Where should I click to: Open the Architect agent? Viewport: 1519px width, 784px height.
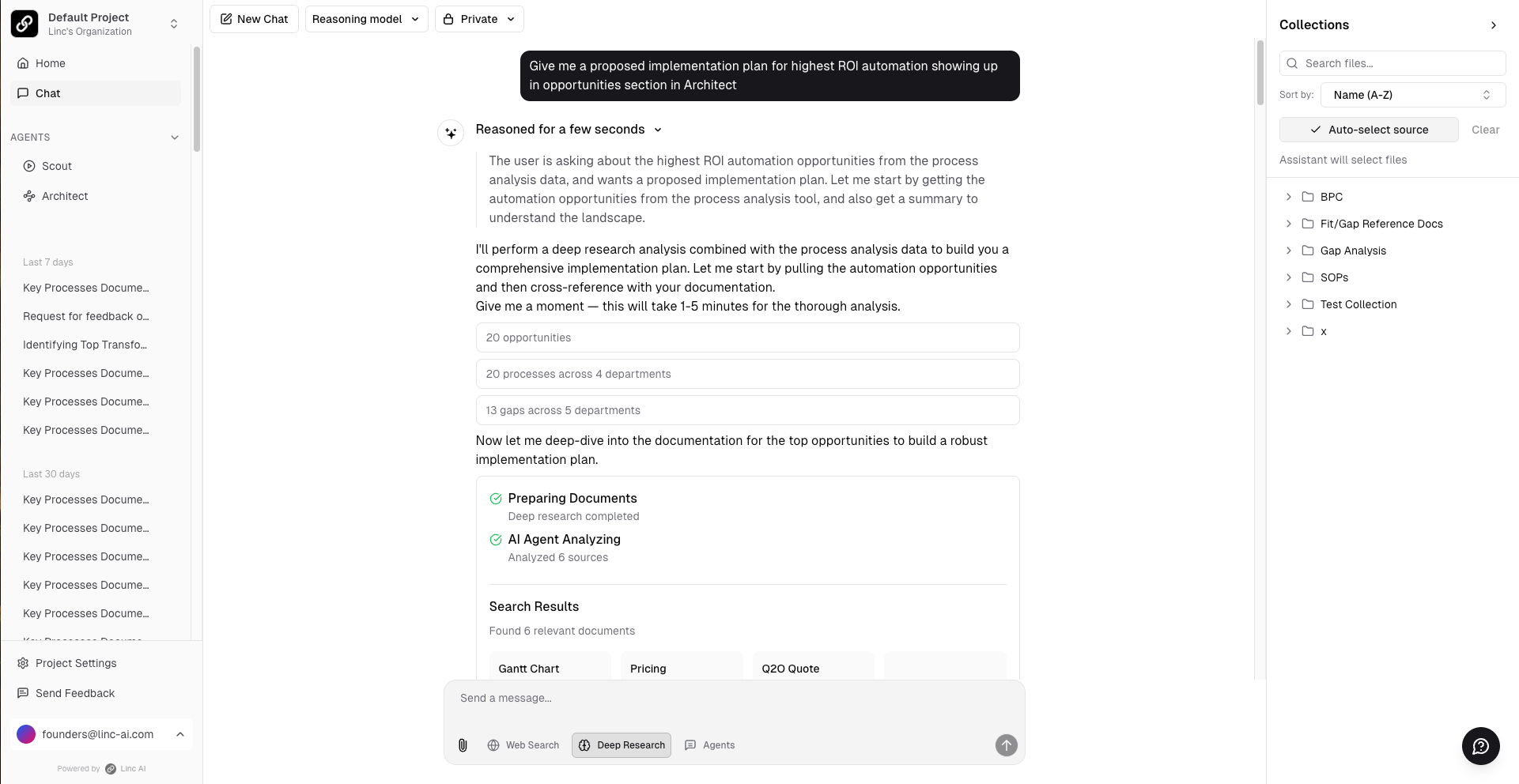tap(64, 196)
